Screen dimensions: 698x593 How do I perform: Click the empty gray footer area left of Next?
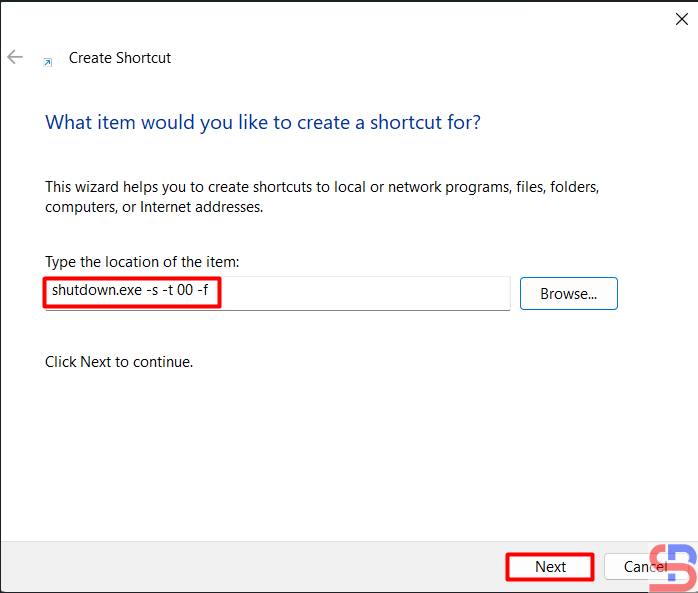(250, 567)
